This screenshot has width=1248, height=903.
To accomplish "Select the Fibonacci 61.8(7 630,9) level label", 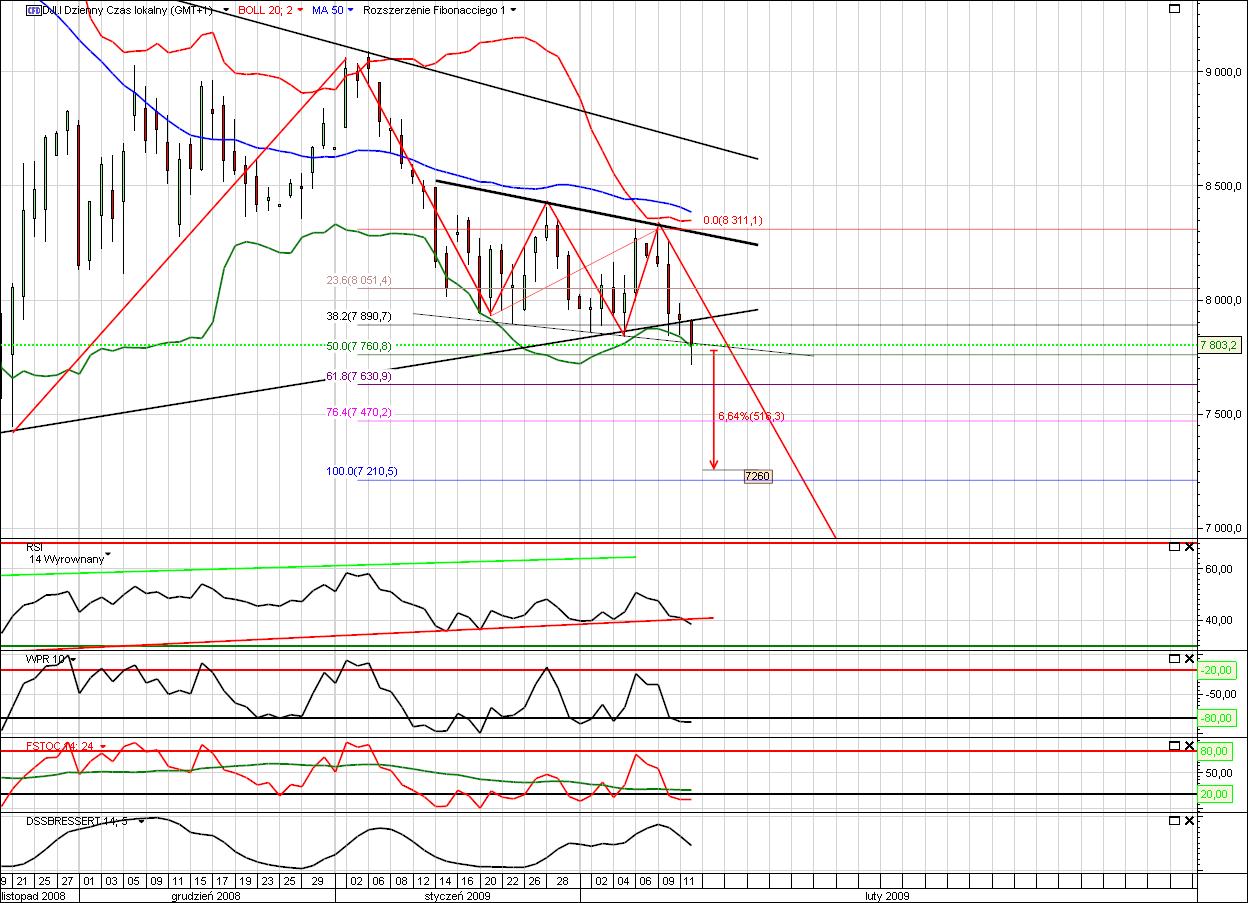I will [x=360, y=377].
